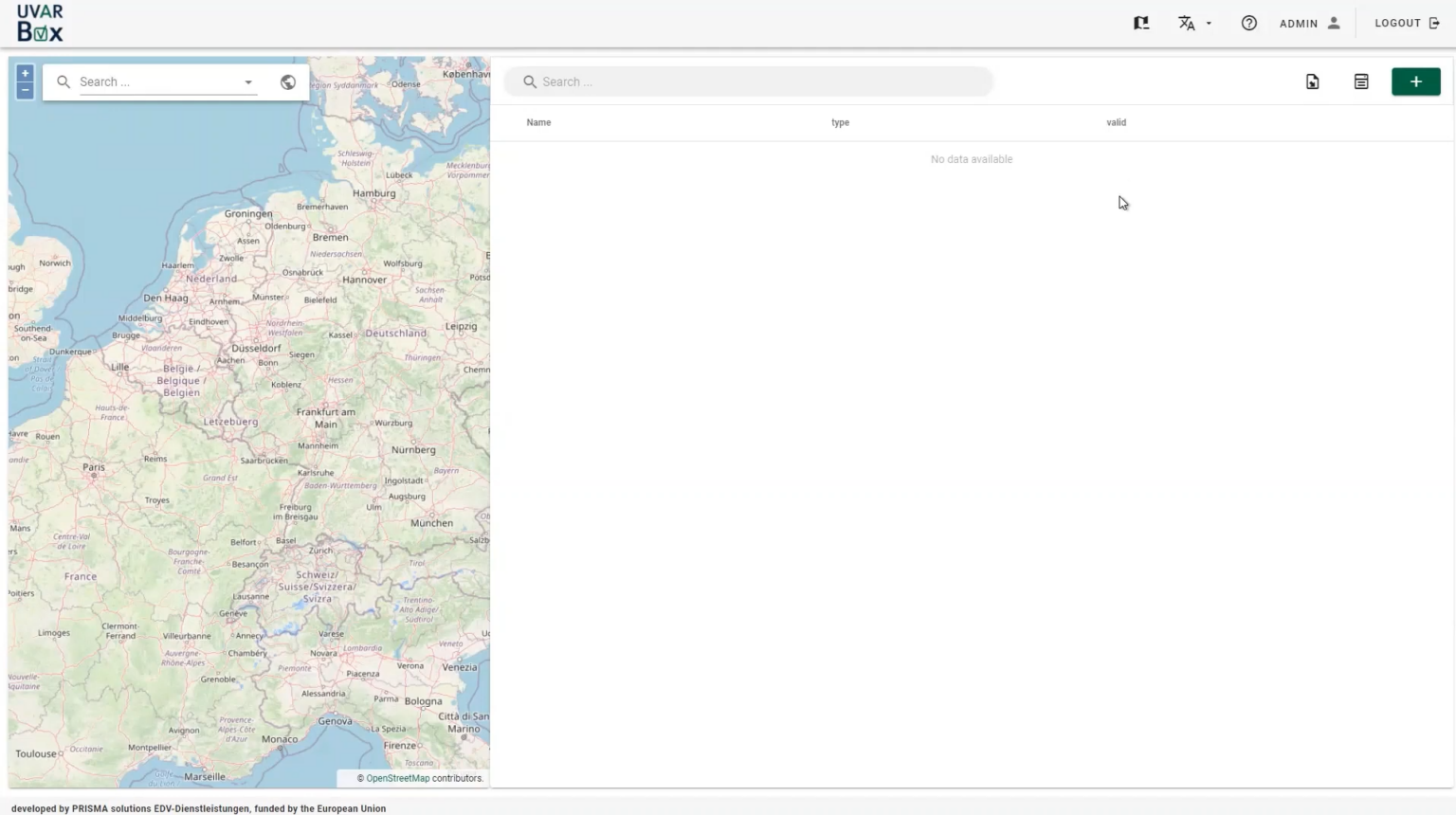Image resolution: width=1456 pixels, height=815 pixels.
Task: Click the LOGOUT button
Action: [1406, 23]
